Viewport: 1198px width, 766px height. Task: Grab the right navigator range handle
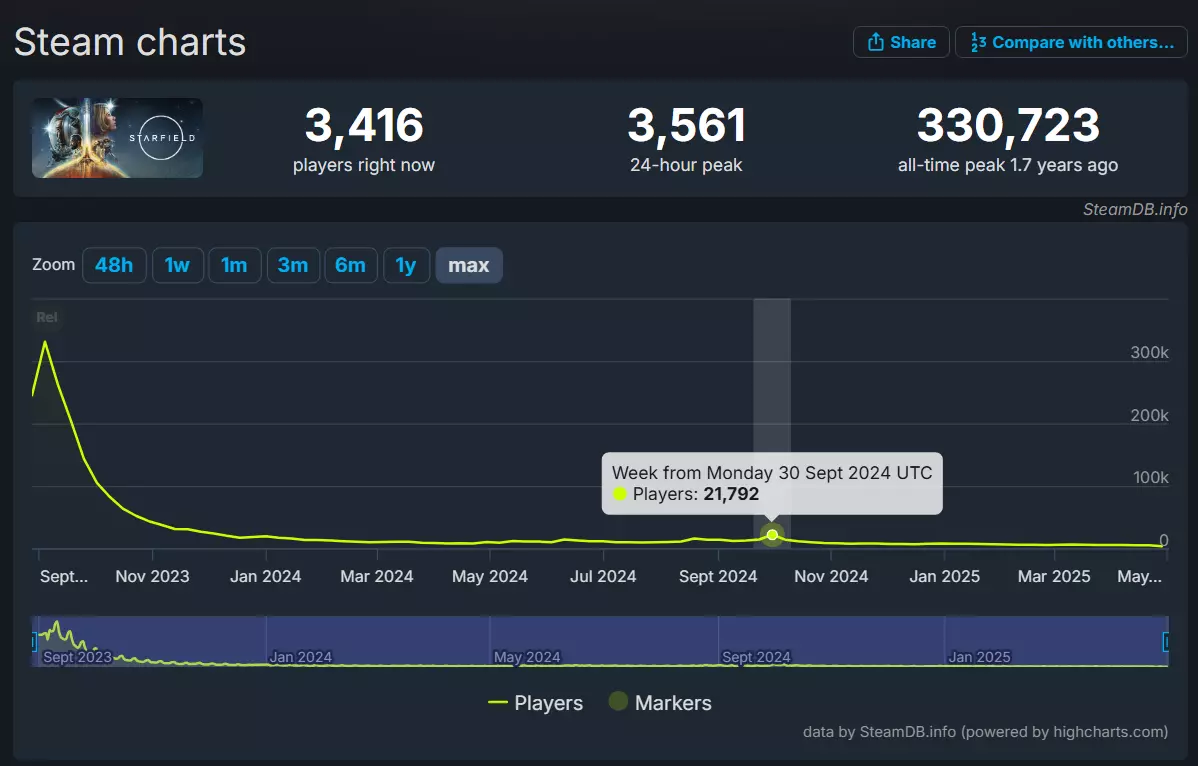click(x=1166, y=642)
